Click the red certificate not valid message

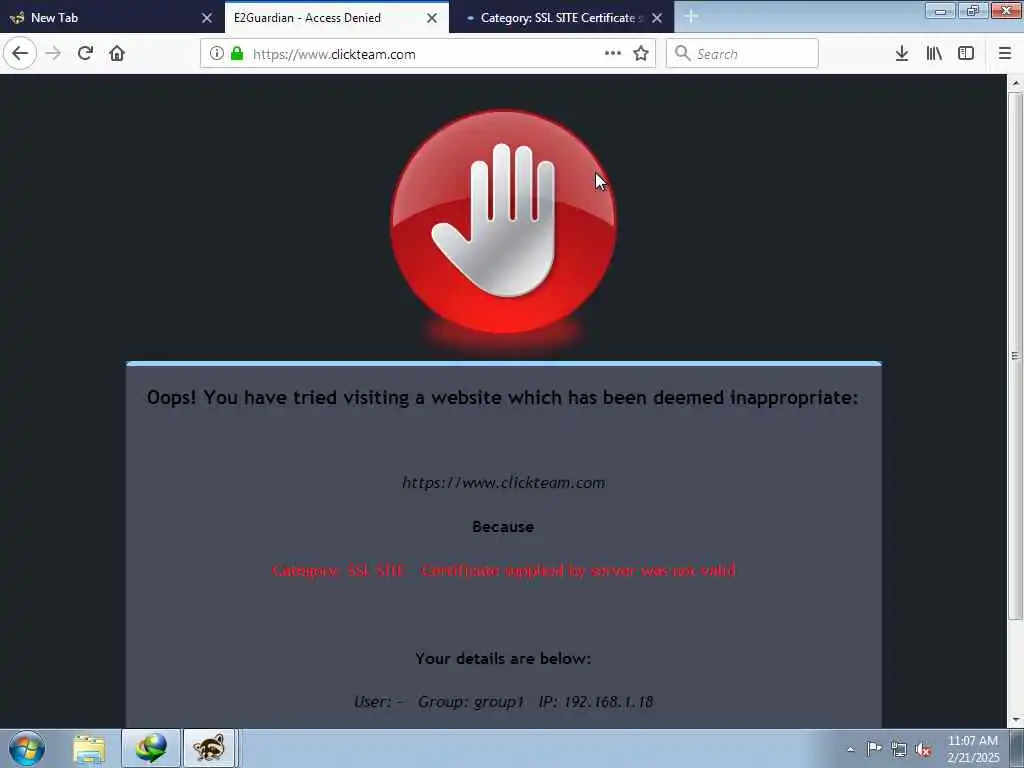pyautogui.click(x=503, y=570)
